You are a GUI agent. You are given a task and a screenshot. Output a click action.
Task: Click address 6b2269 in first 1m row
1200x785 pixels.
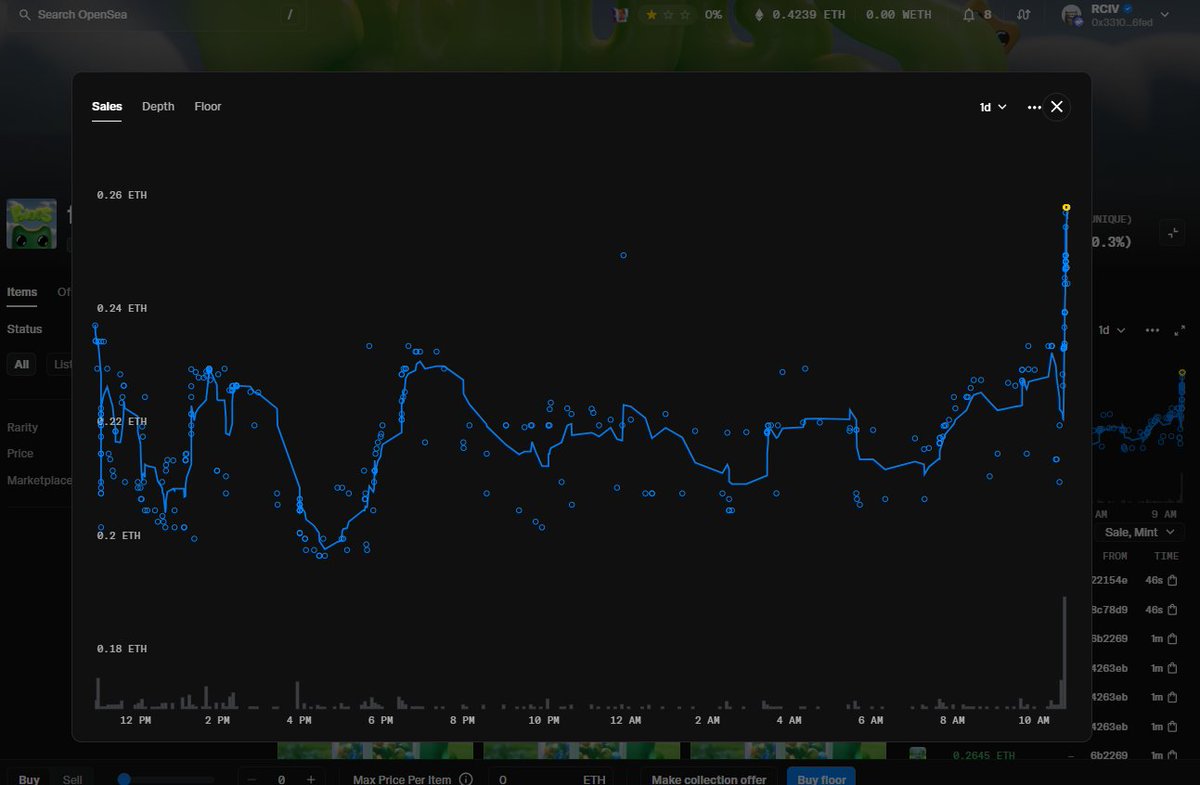1109,638
